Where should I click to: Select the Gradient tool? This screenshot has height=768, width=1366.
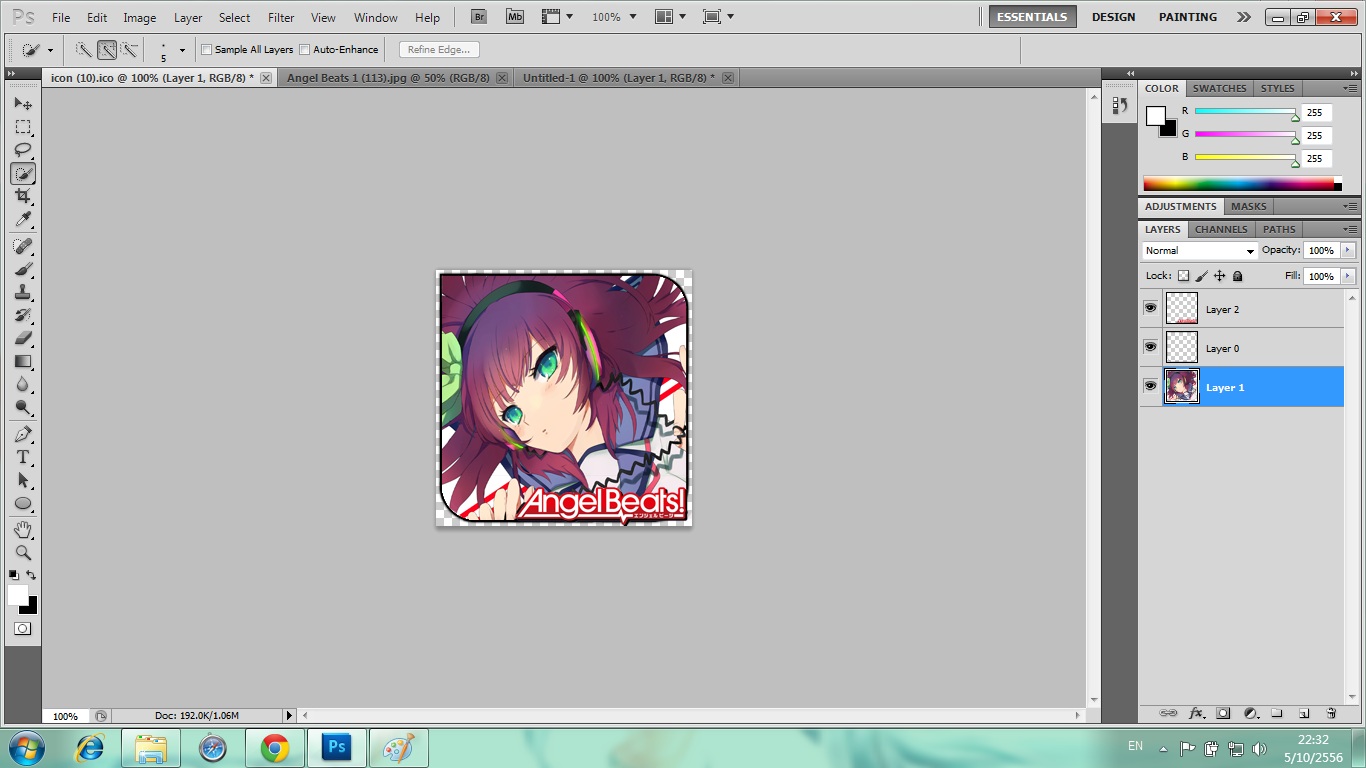pyautogui.click(x=23, y=361)
